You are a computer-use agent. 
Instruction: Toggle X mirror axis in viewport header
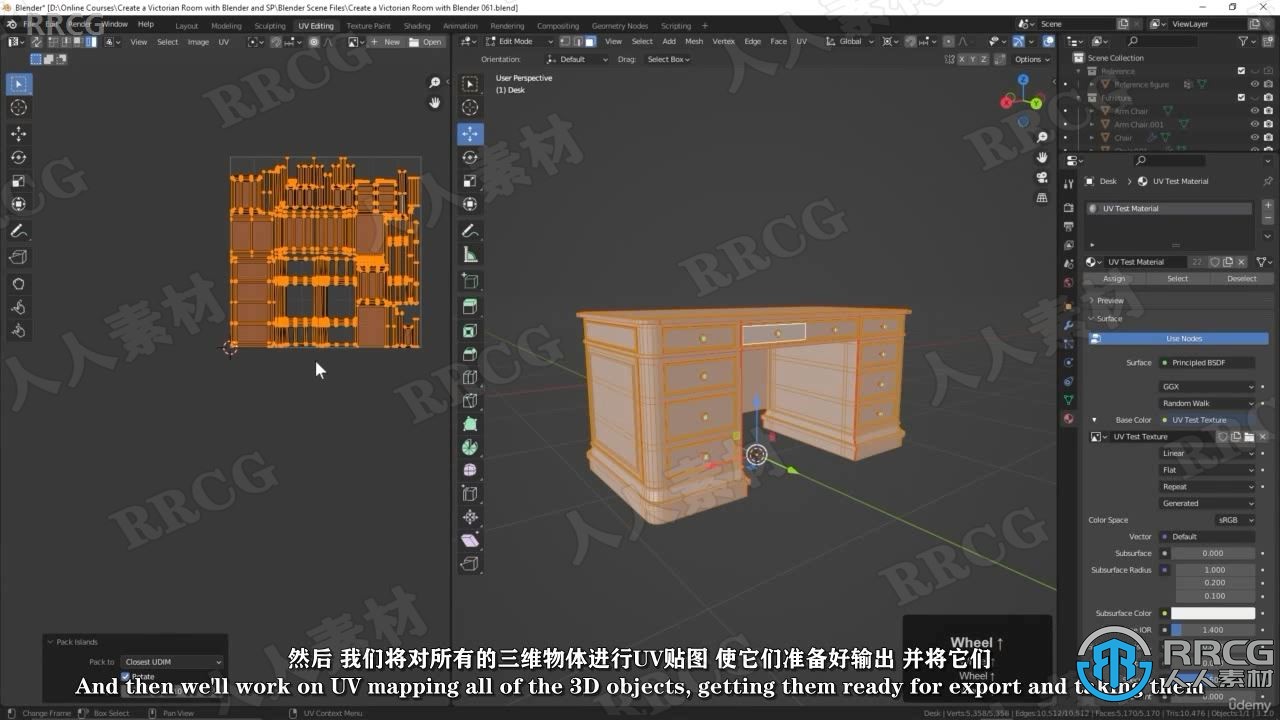(x=964, y=59)
